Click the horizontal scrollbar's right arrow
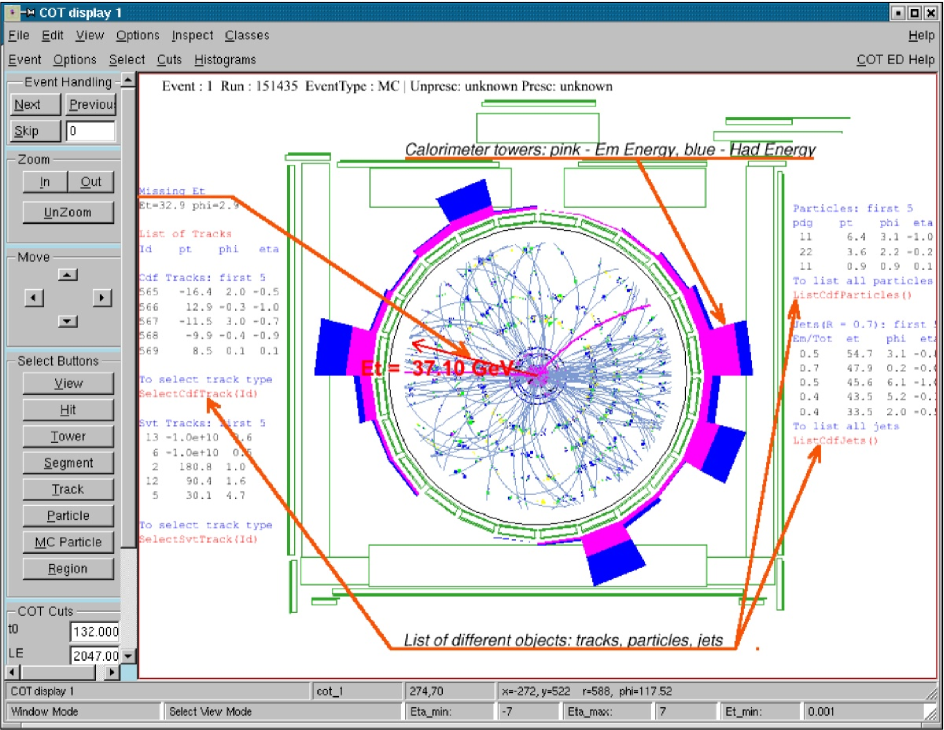 click(x=112, y=671)
